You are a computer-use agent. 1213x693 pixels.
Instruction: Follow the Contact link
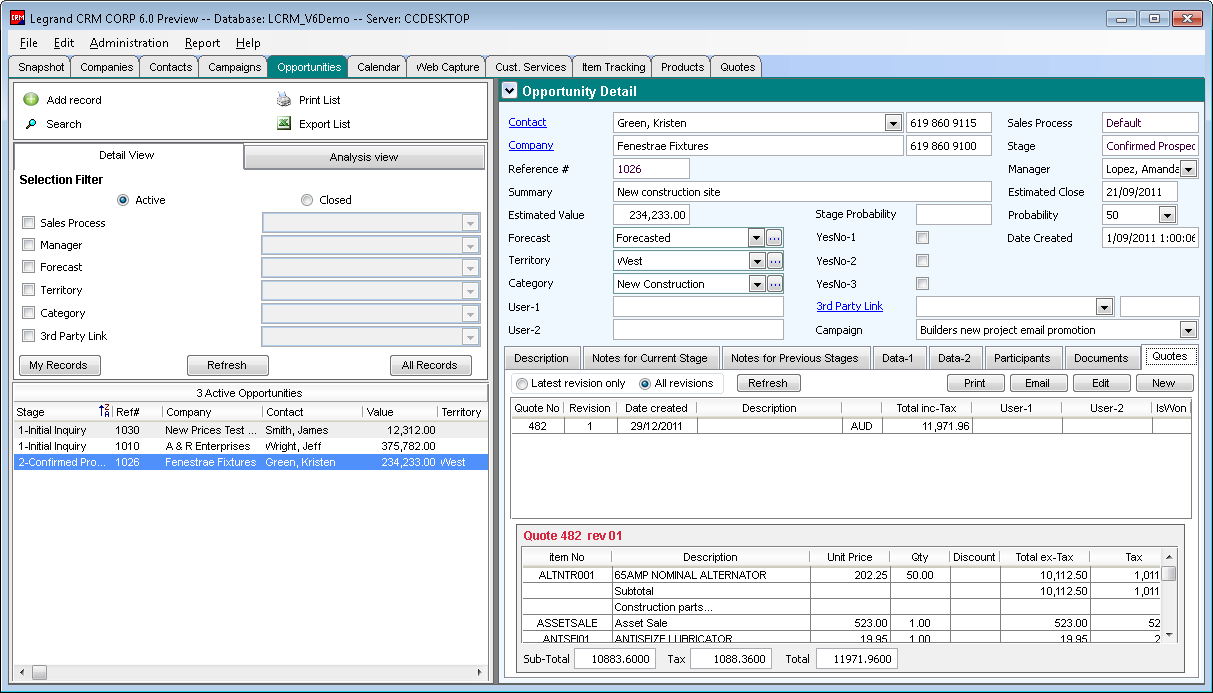527,122
